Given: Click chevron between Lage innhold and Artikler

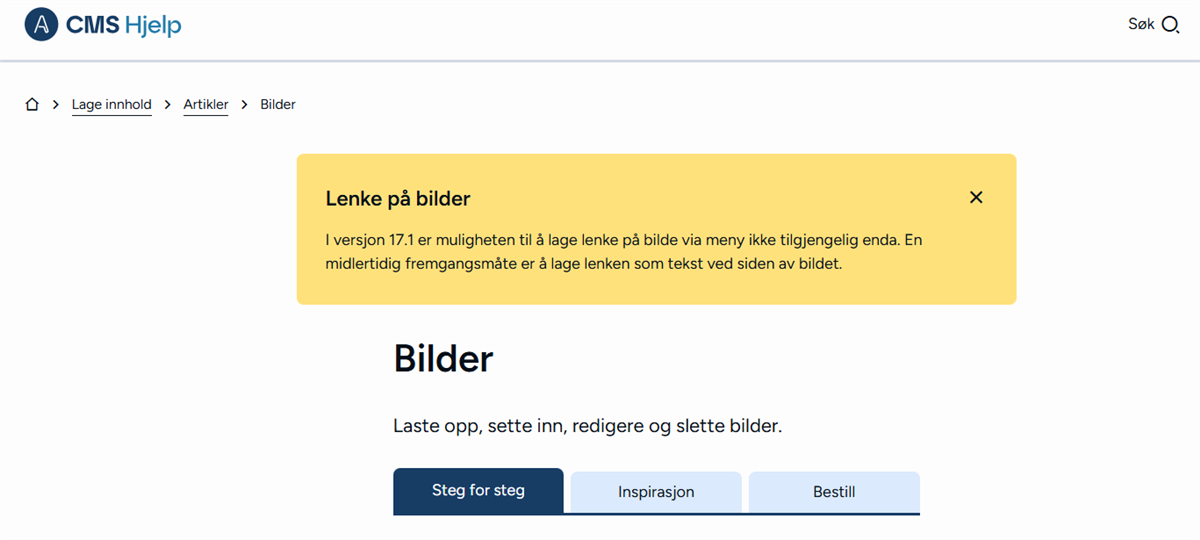Looking at the screenshot, I should (168, 104).
